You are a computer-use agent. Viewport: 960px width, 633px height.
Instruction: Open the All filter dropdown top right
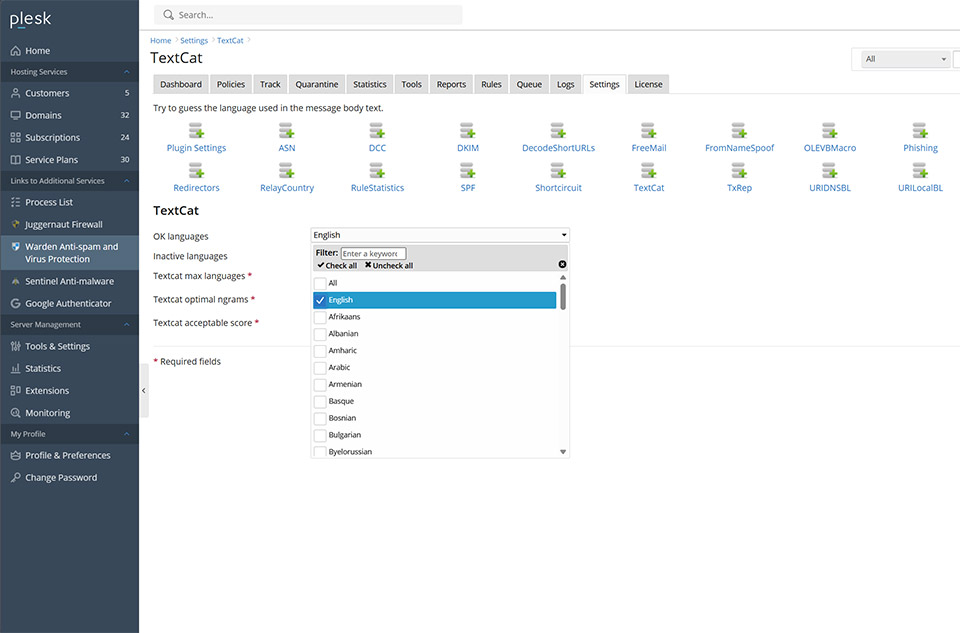click(x=906, y=59)
